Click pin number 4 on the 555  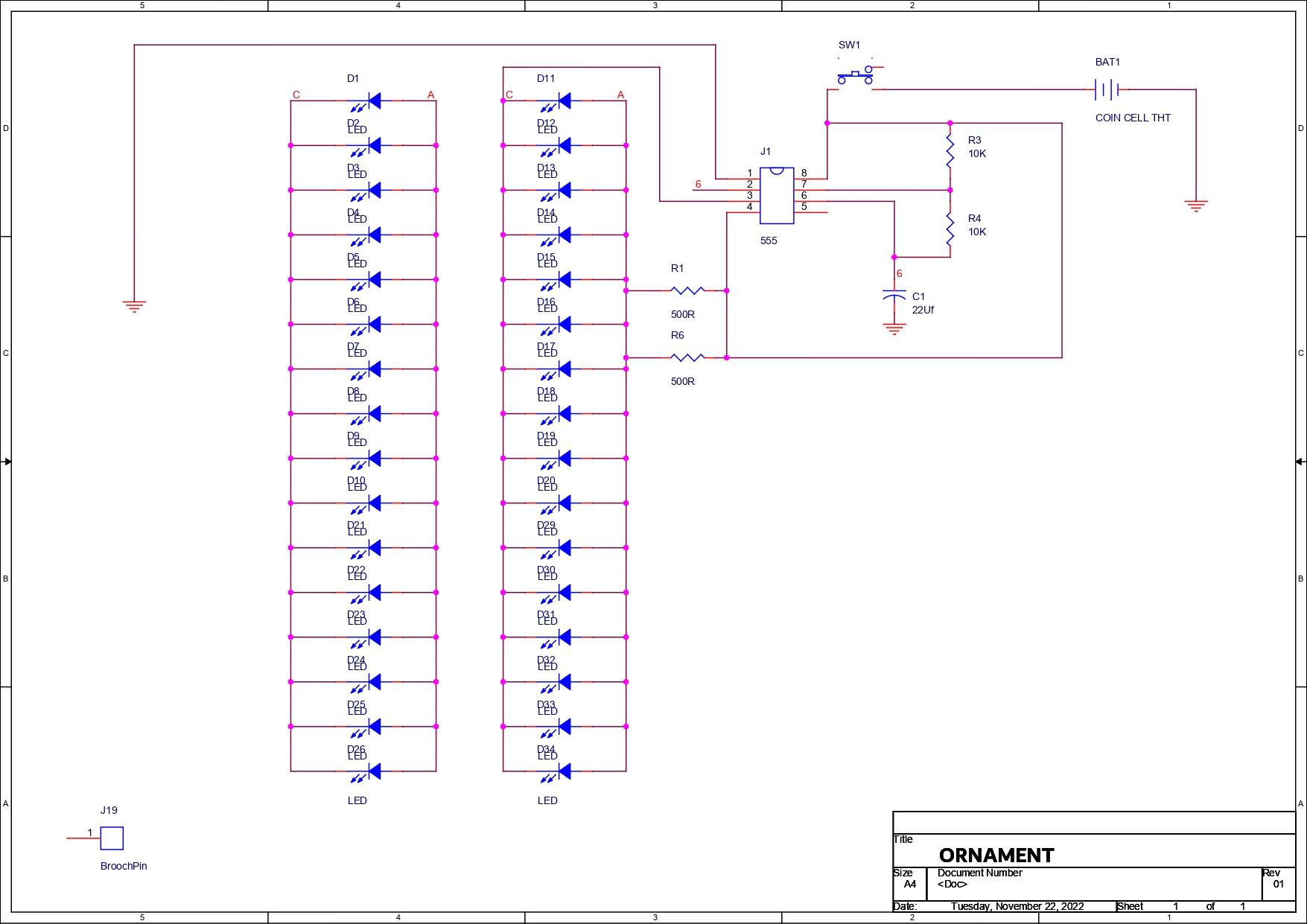tap(749, 206)
